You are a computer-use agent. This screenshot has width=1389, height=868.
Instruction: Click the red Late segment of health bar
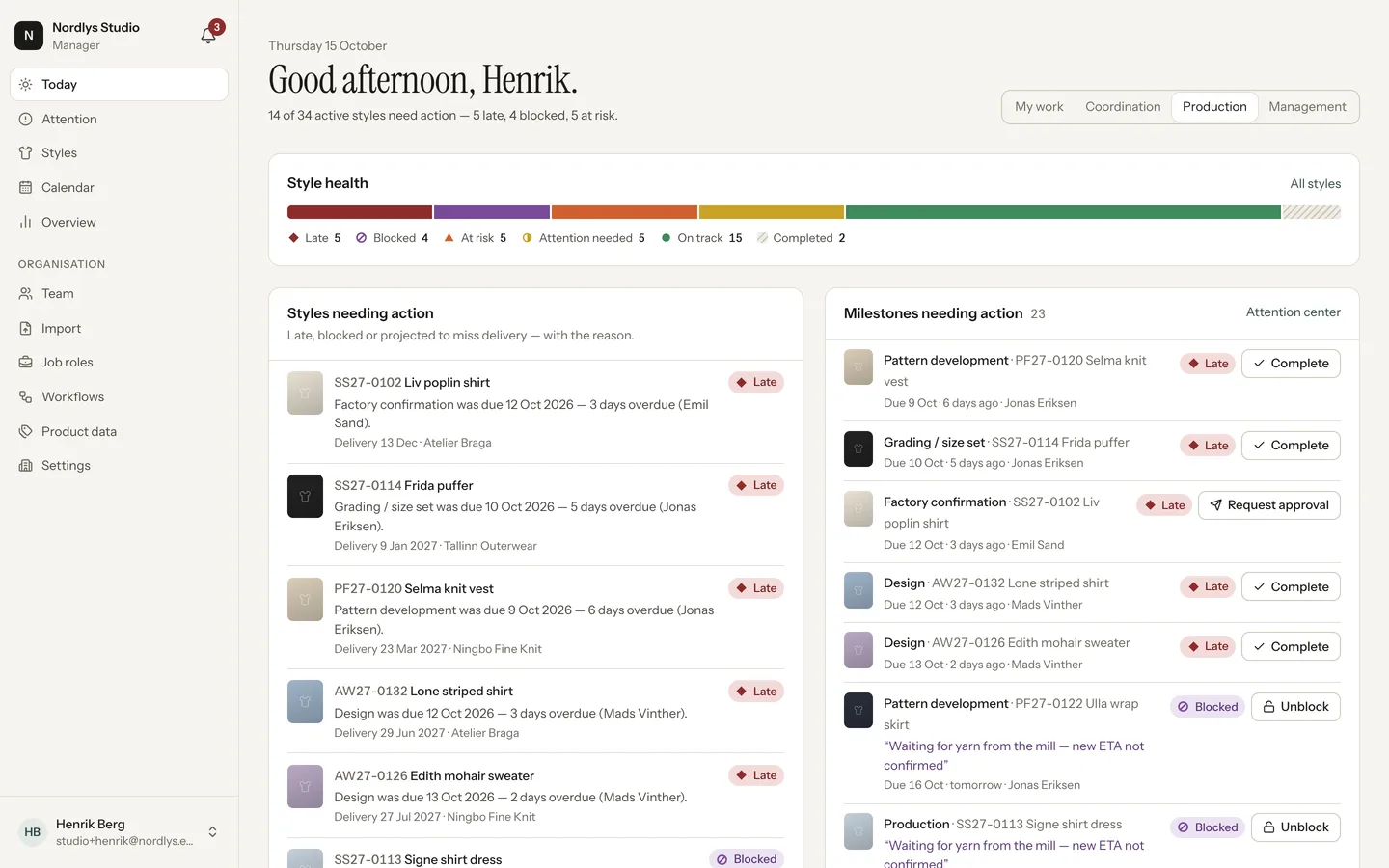[x=360, y=212]
